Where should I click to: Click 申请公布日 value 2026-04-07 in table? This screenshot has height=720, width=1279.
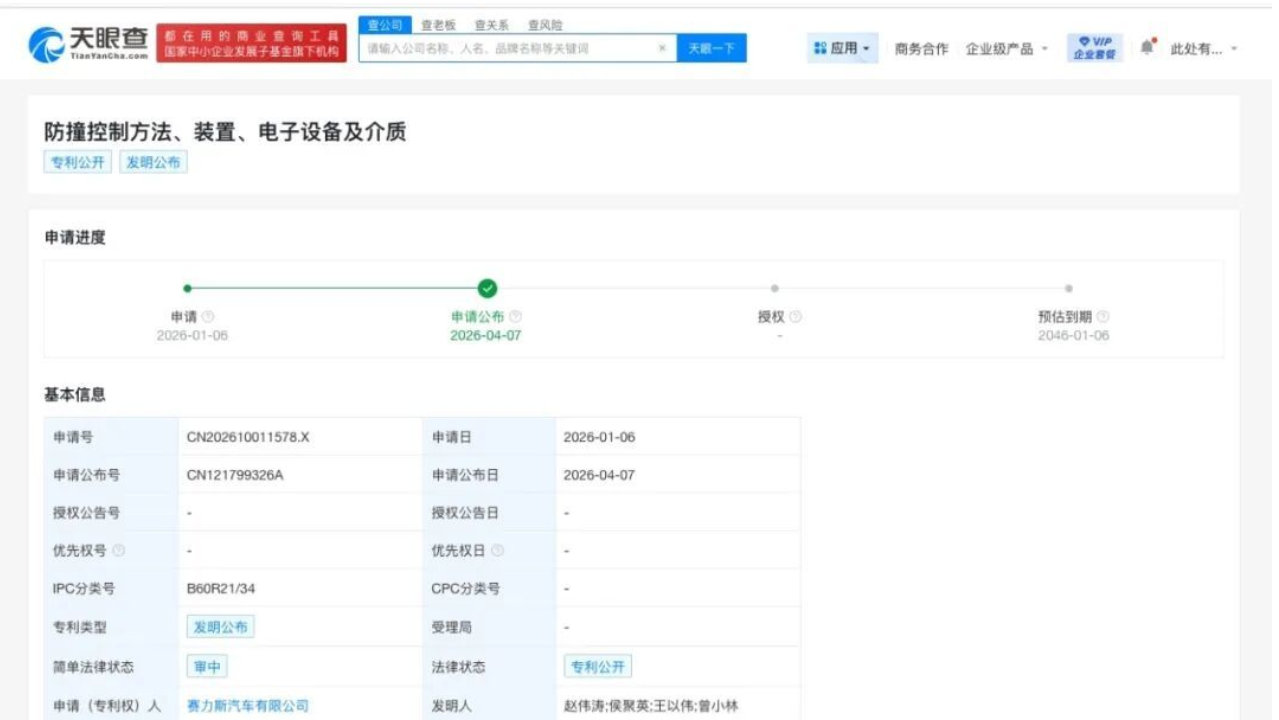pyautogui.click(x=599, y=475)
